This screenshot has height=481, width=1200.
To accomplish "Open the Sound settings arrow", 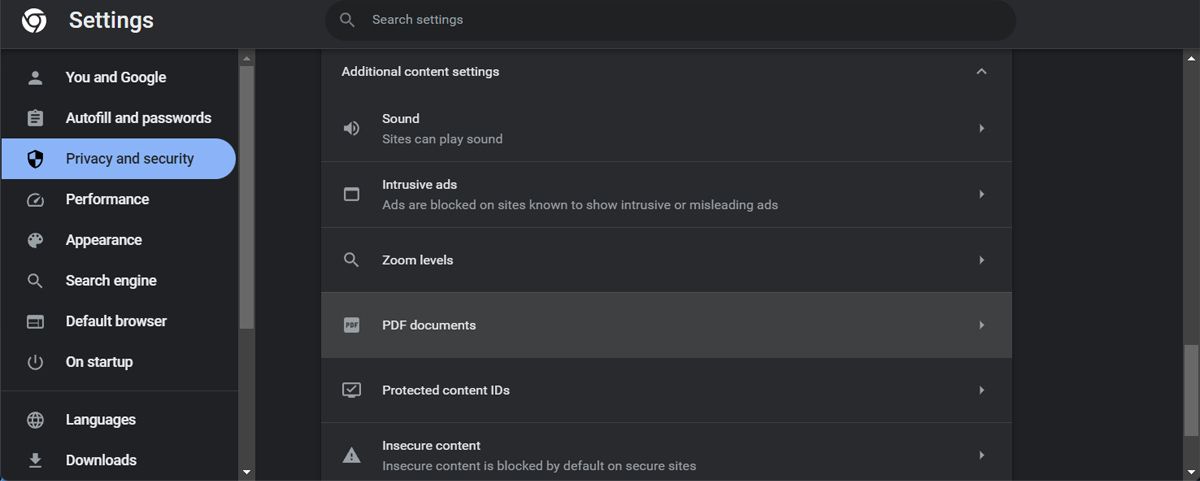I will pyautogui.click(x=981, y=128).
